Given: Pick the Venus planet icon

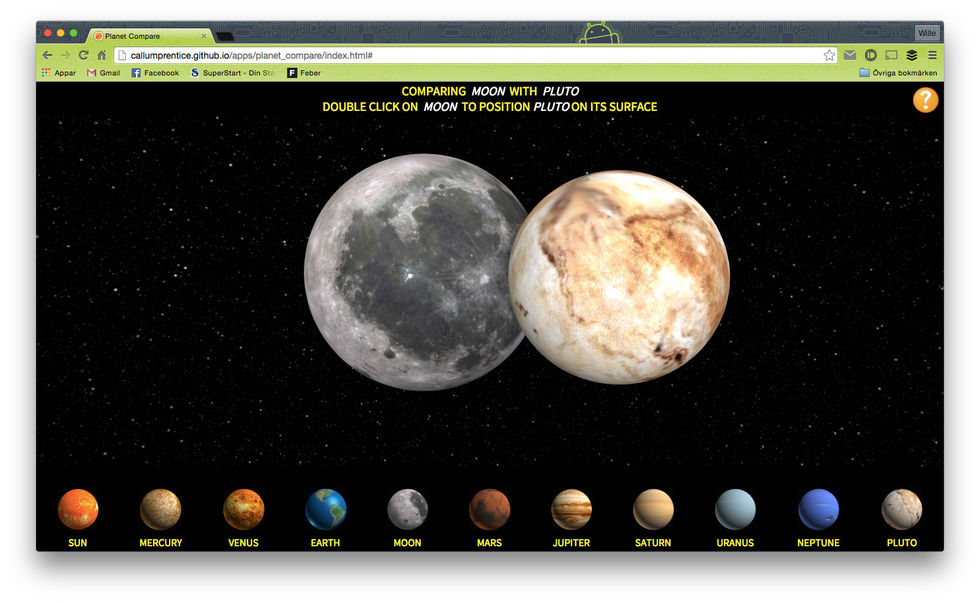Looking at the screenshot, I should 243,509.
